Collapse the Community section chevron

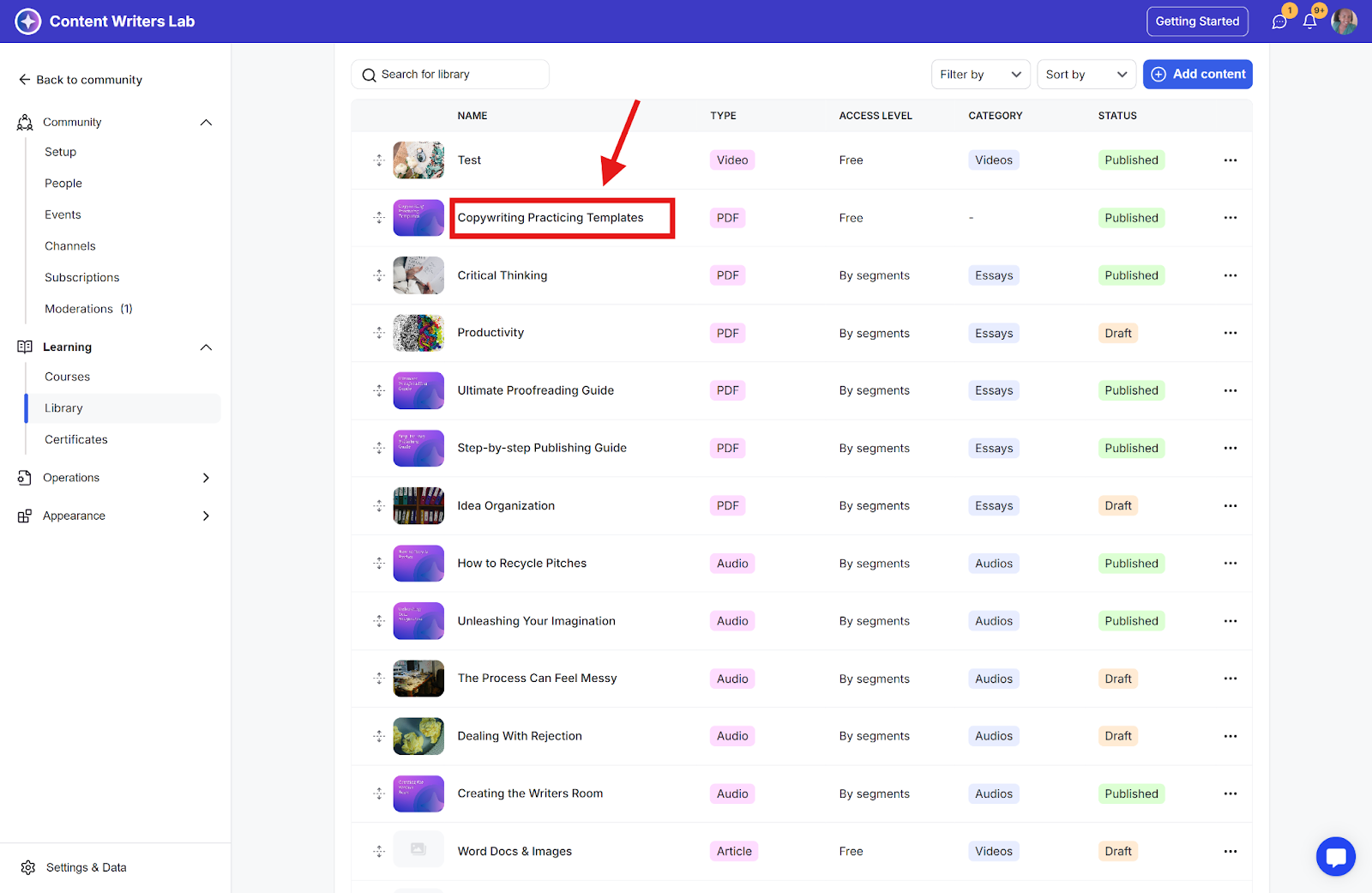point(206,123)
